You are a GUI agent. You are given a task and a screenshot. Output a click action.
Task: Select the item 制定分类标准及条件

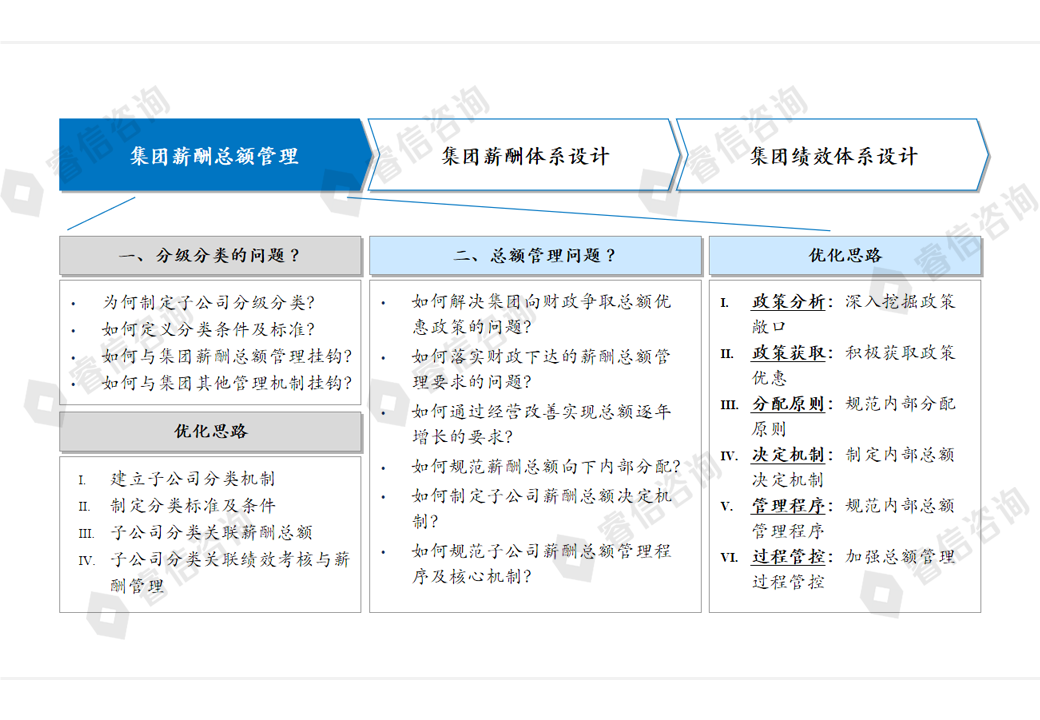pyautogui.click(x=192, y=506)
